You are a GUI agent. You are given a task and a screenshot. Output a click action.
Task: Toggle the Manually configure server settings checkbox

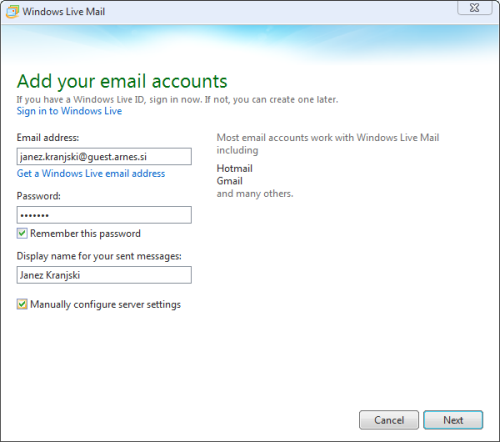22,304
